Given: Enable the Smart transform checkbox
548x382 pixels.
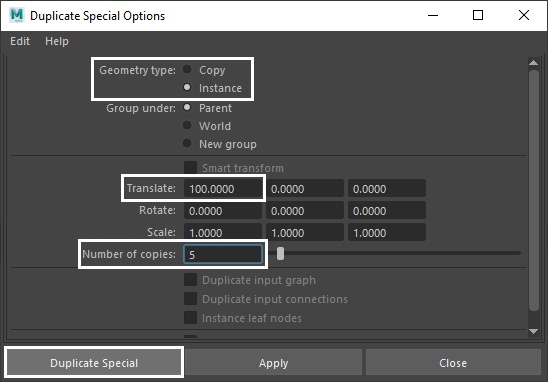Looking at the screenshot, I should click(x=190, y=167).
